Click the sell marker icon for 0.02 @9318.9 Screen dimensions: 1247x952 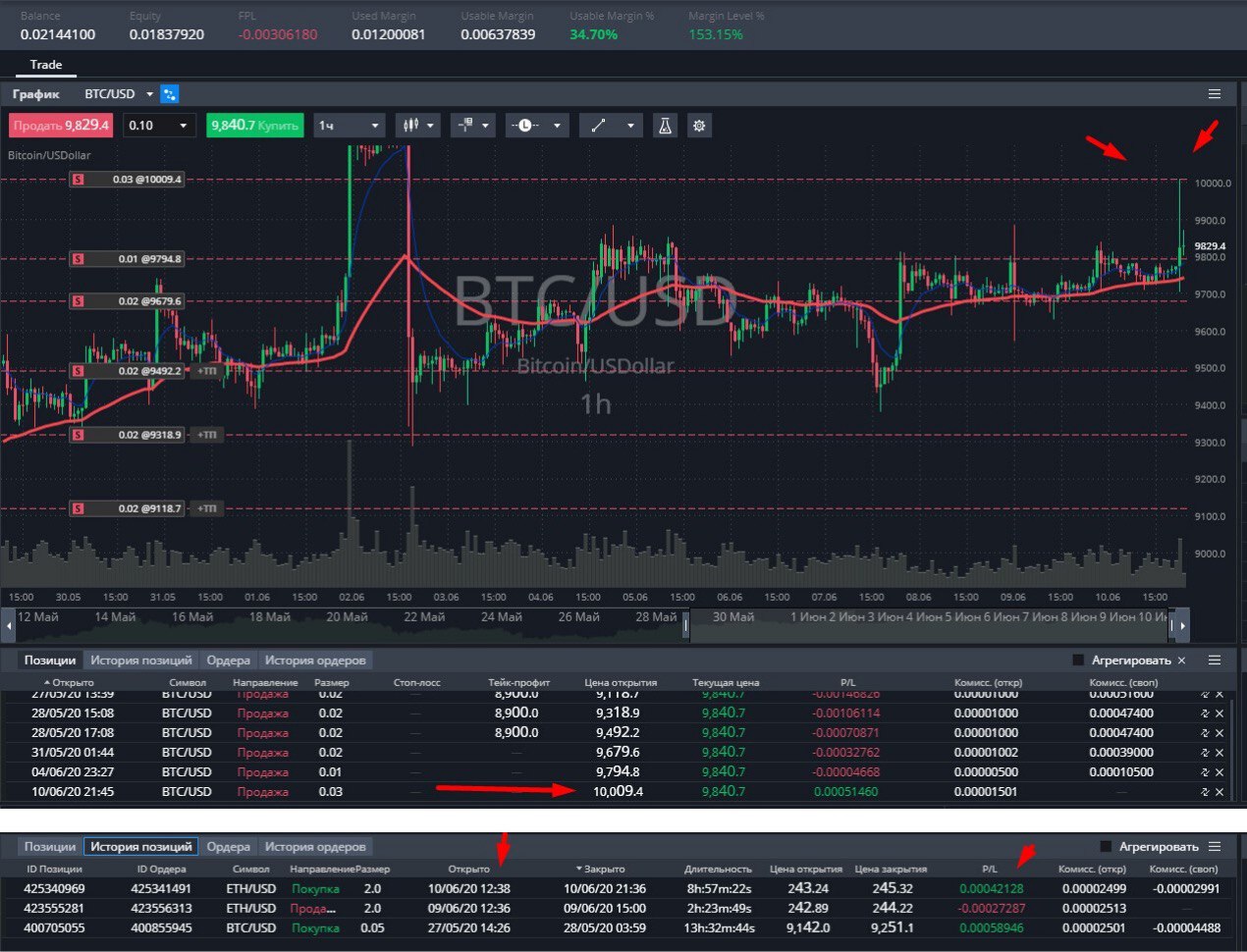click(79, 435)
